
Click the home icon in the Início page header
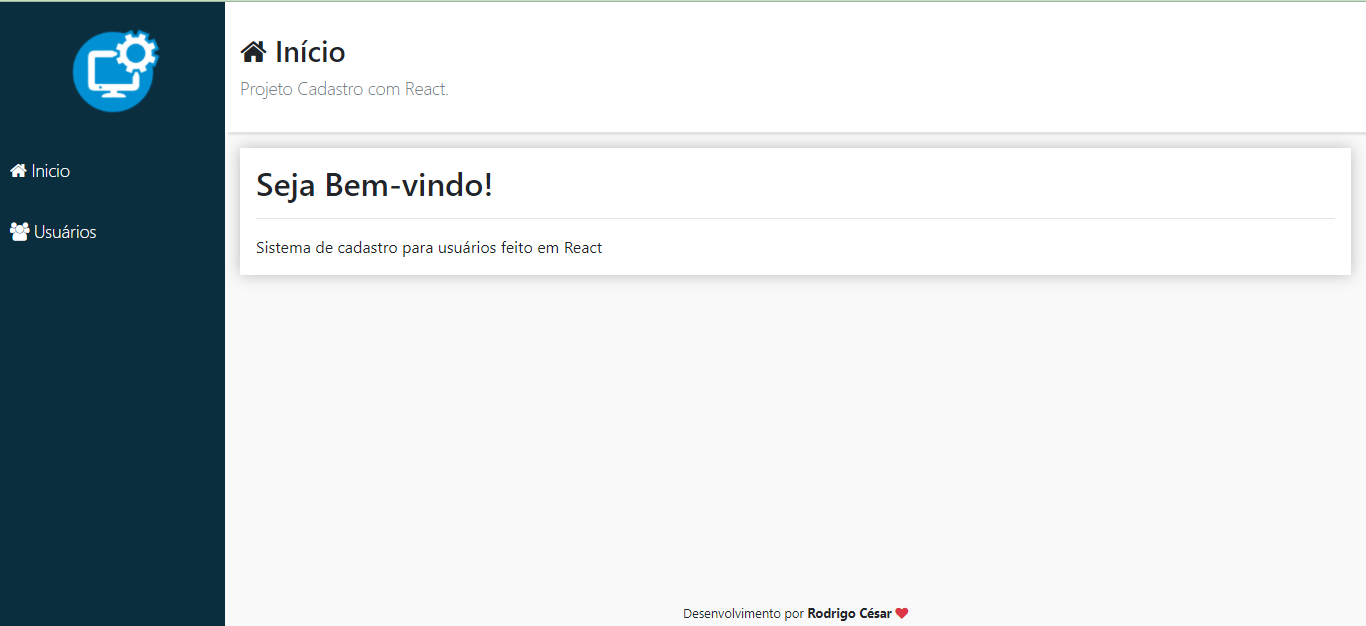(x=254, y=52)
